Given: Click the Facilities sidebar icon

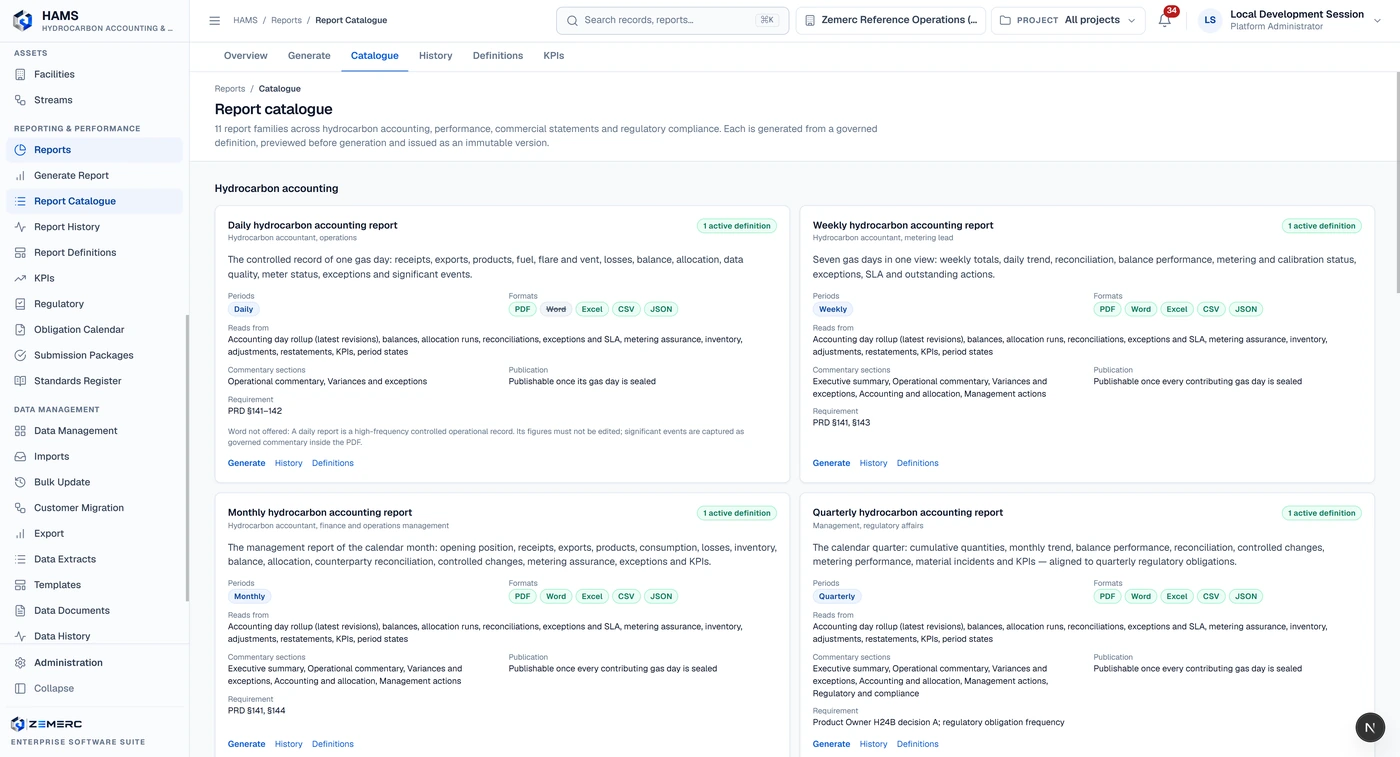Looking at the screenshot, I should point(20,74).
